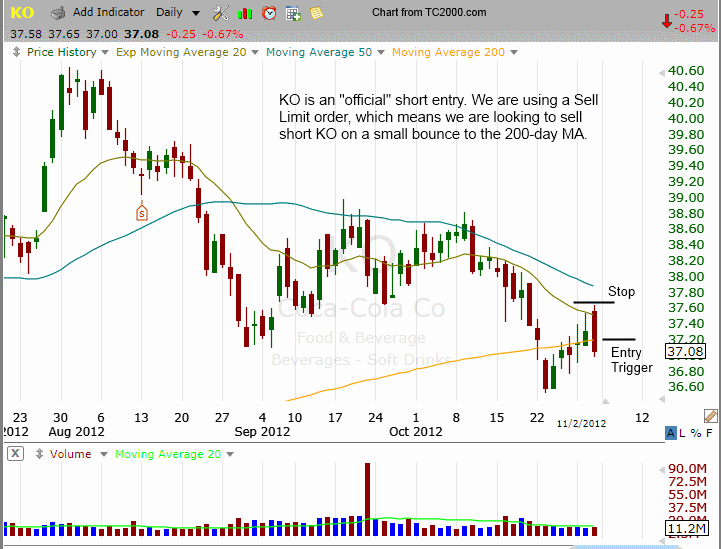The height and width of the screenshot is (549, 721).
Task: Click the Sep 2012 date axis label
Action: pos(262,432)
